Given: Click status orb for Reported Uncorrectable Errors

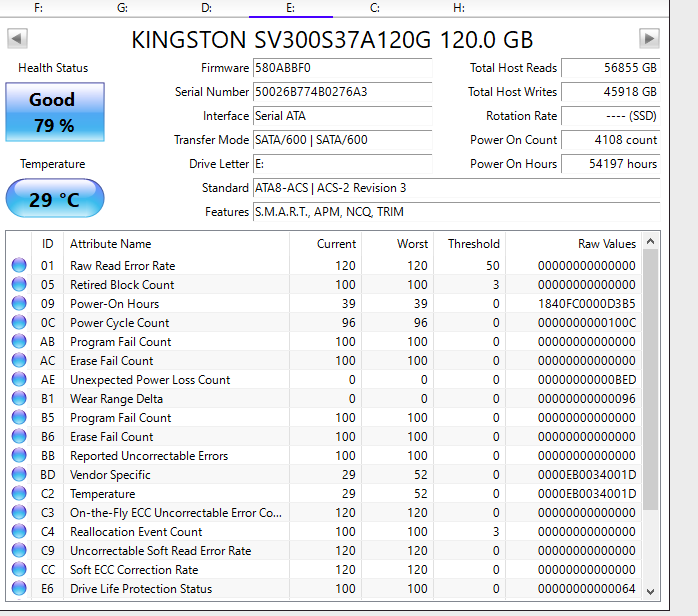Looking at the screenshot, I should 19,455.
